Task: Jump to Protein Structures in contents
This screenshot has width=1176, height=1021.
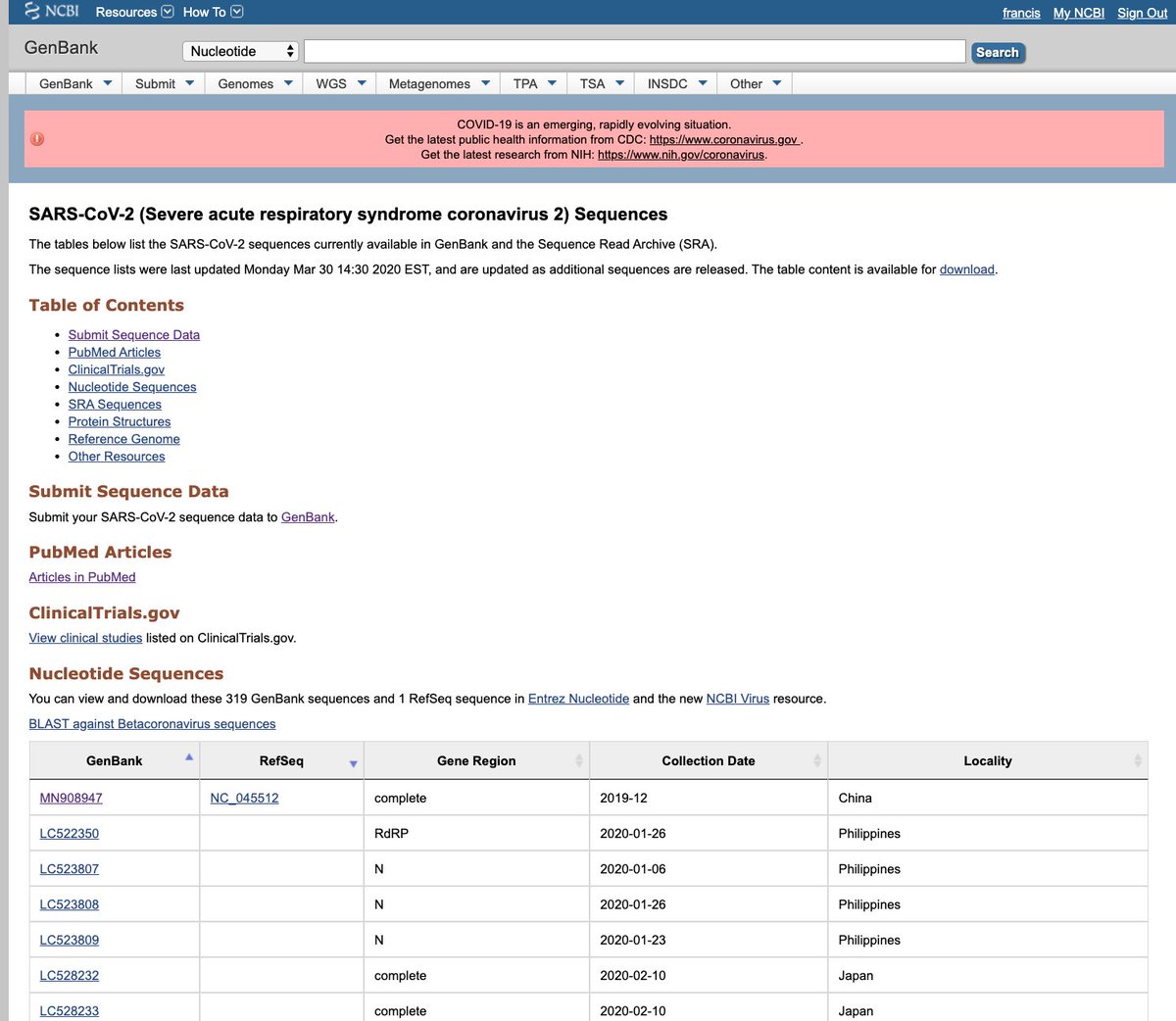Action: tap(120, 421)
